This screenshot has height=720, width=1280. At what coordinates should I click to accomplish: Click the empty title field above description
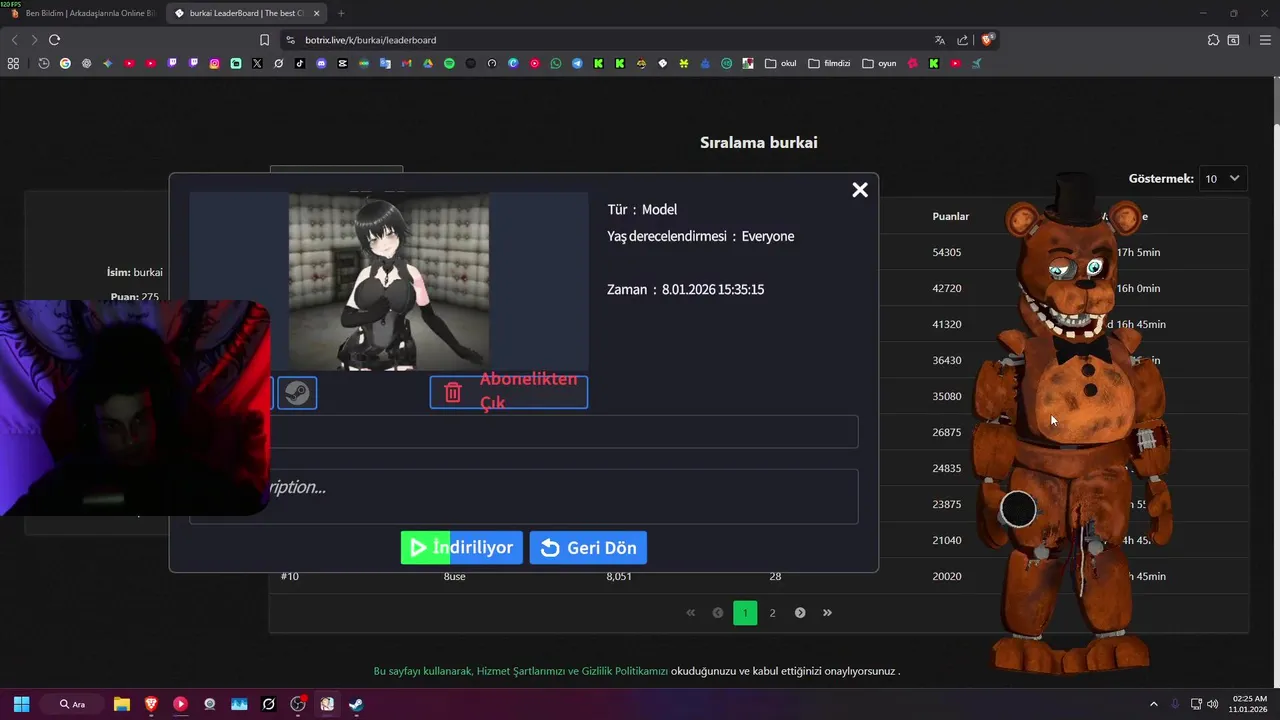pos(523,432)
